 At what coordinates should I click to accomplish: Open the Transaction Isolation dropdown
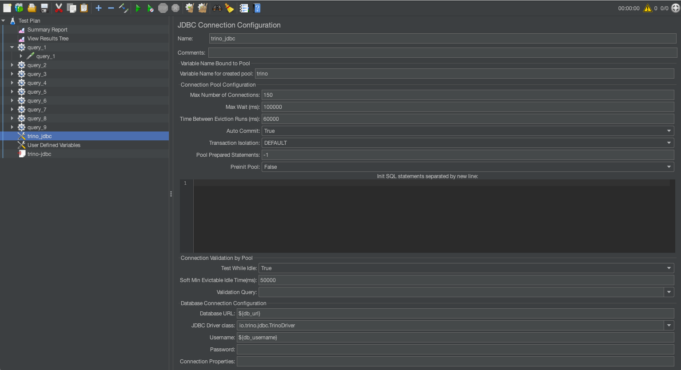point(468,143)
